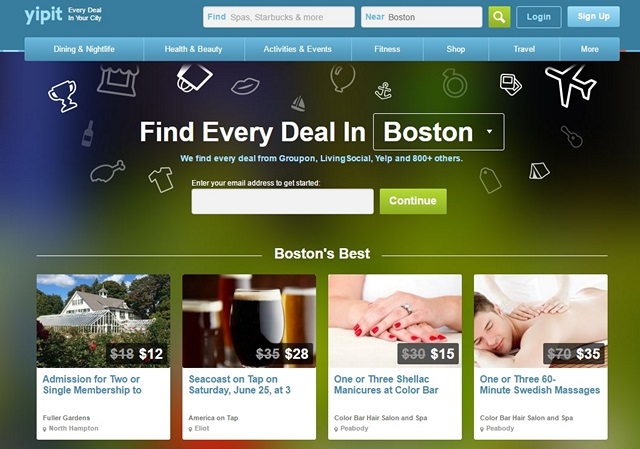Open the Seacoast on Tap beer thumbnail

pos(249,321)
